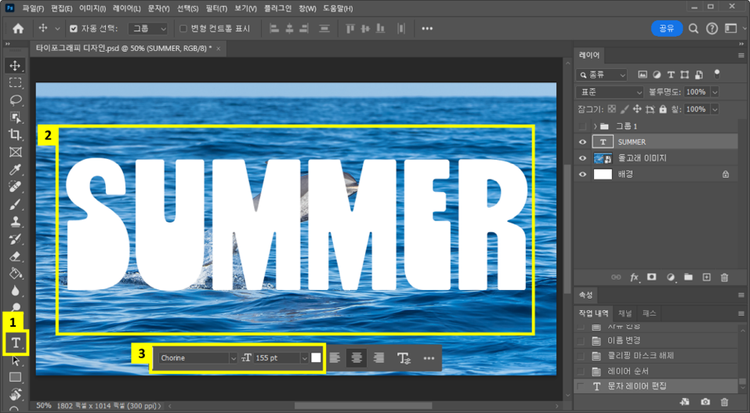Click the white text color swatch
The image size is (750, 413).
pos(316,358)
